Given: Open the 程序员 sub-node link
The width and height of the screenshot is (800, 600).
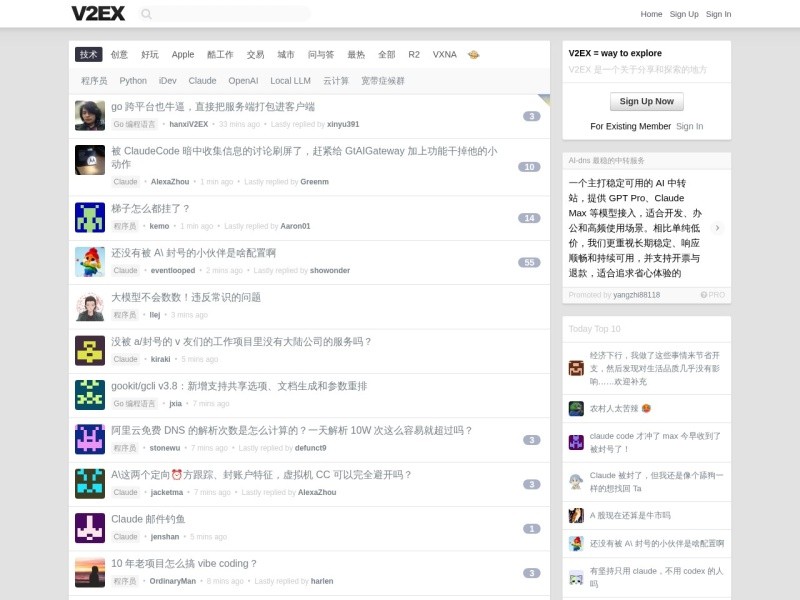Looking at the screenshot, I should 94,81.
